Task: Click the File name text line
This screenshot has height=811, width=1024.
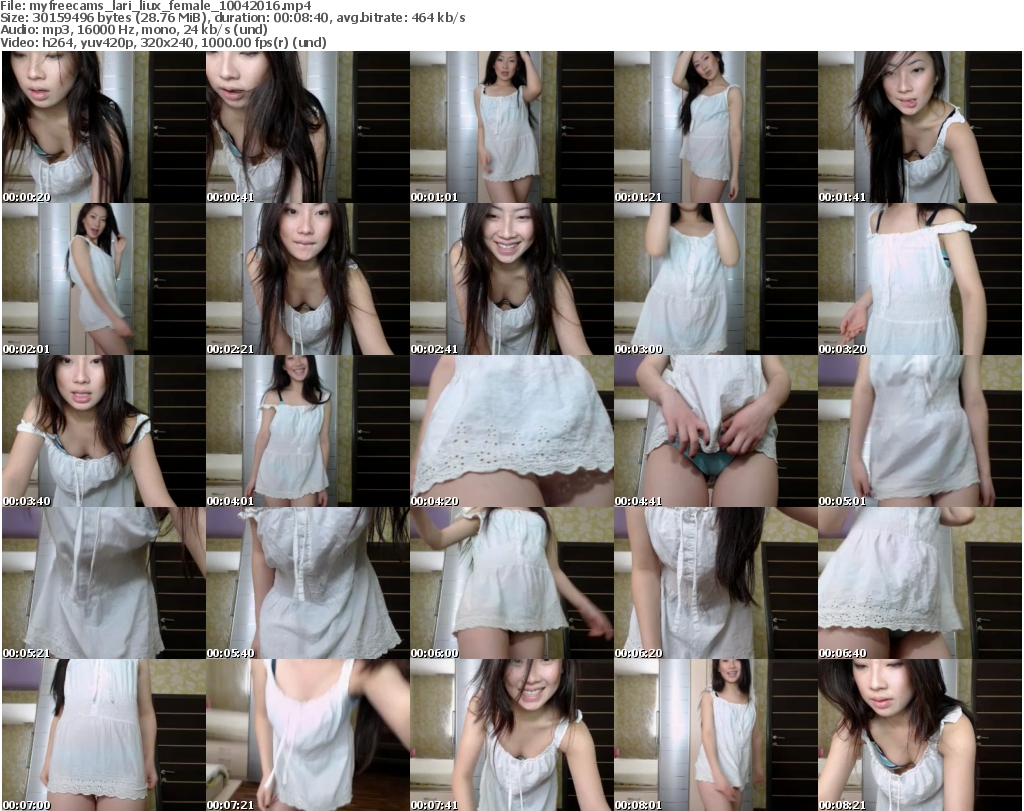Action: (156, 6)
